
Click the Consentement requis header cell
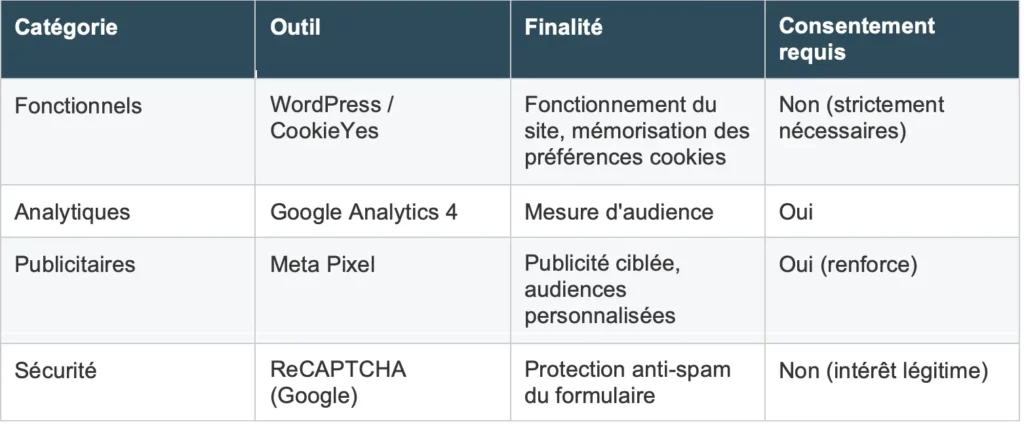point(856,39)
